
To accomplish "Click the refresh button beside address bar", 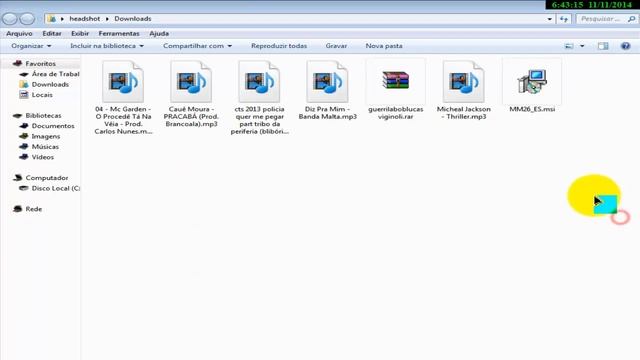I will tap(564, 19).
